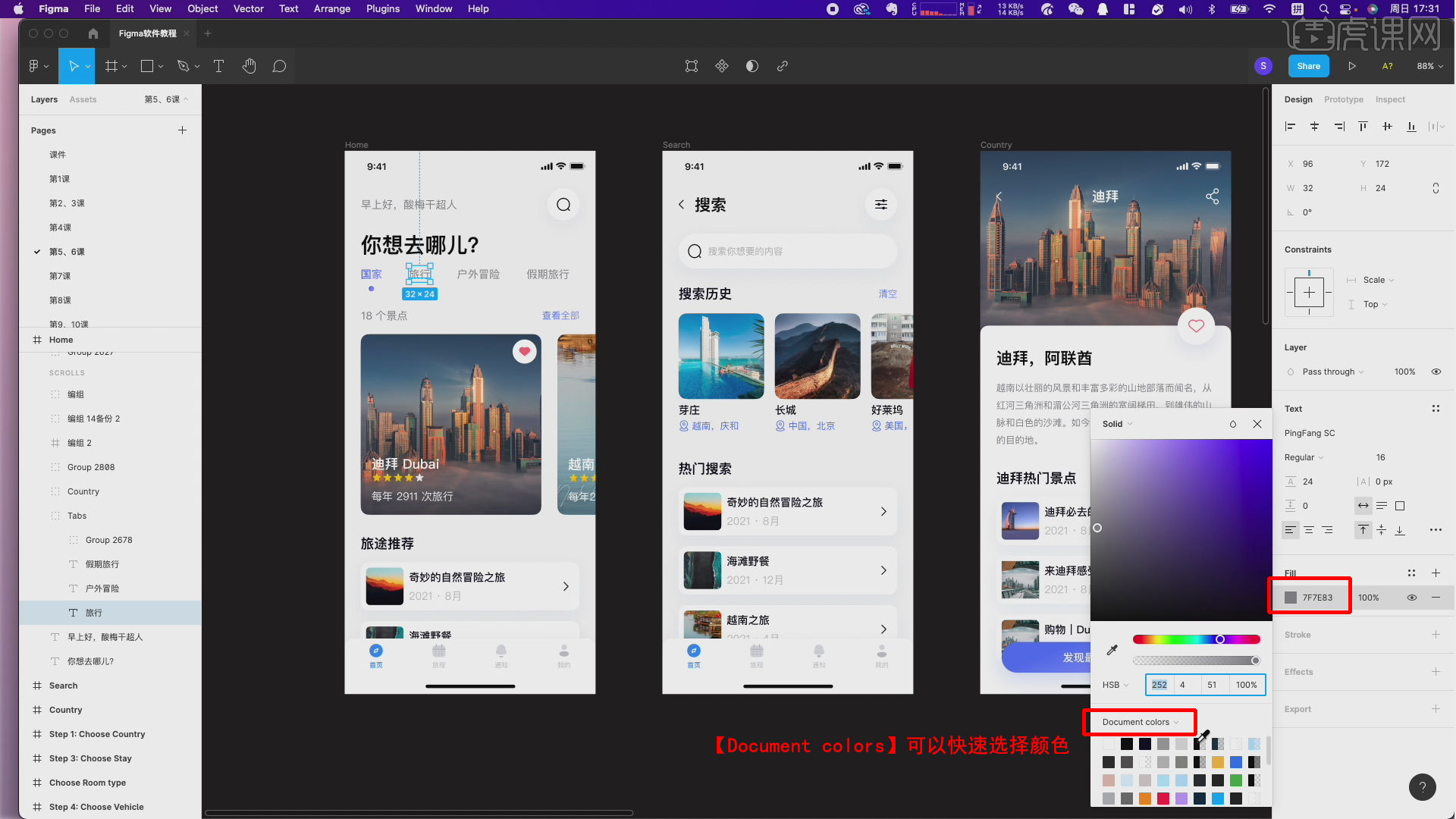Set text align left
This screenshot has height=819, width=1456.
point(1290,530)
